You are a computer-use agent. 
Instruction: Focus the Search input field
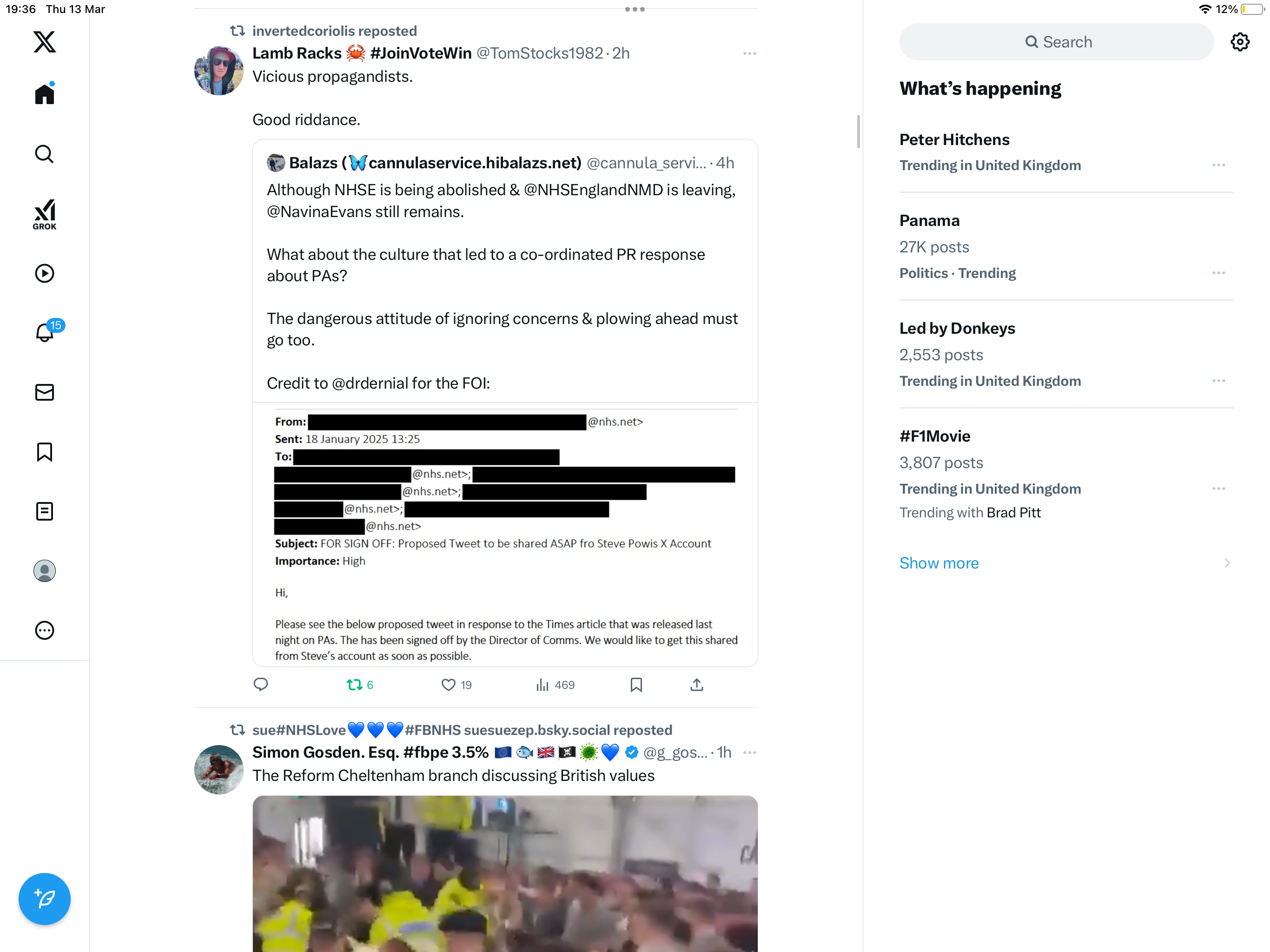coord(1057,42)
